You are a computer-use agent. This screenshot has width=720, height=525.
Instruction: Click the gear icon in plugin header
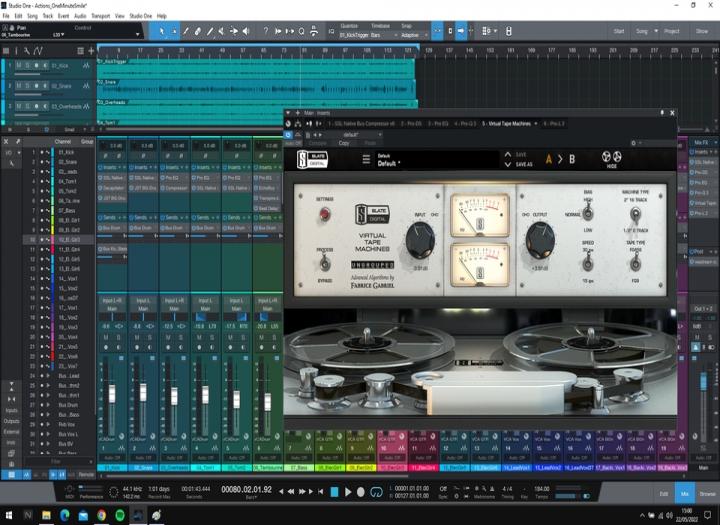click(x=633, y=143)
